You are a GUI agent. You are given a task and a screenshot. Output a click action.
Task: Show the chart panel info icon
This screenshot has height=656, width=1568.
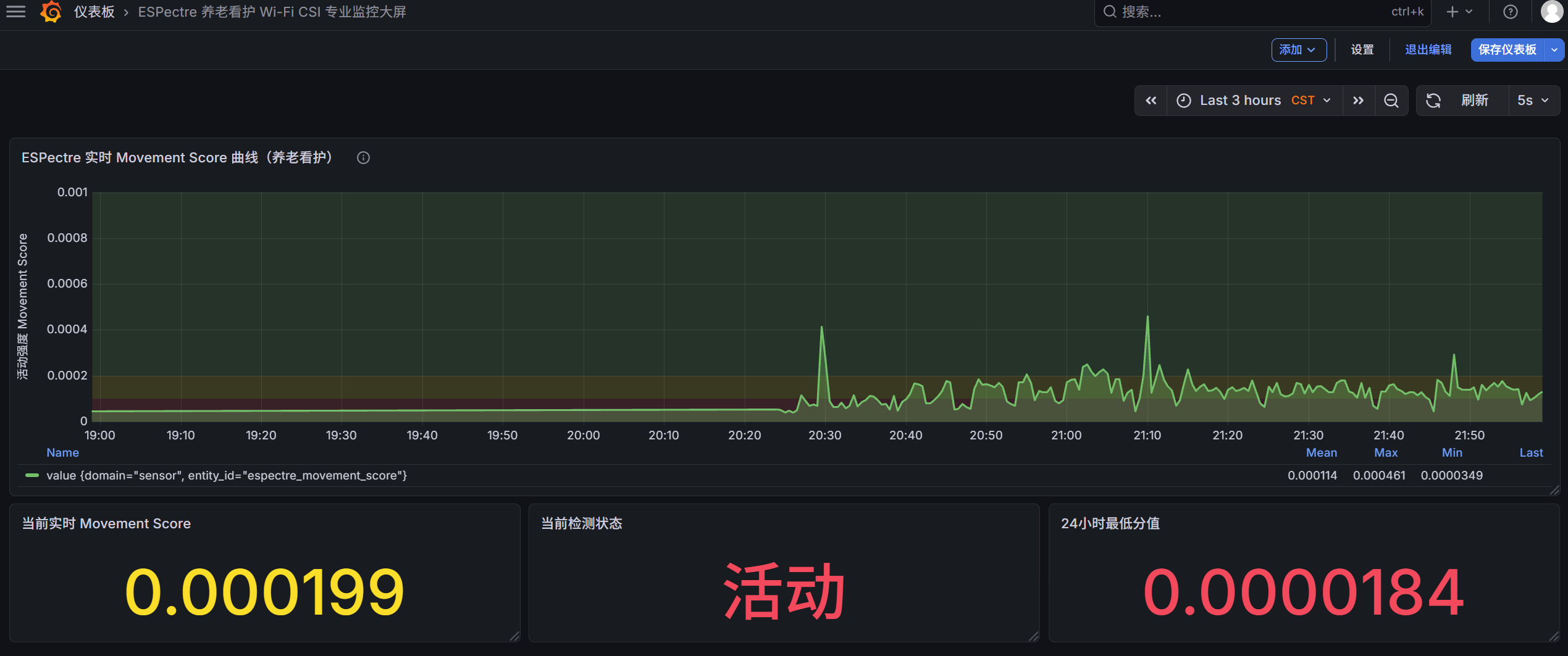point(363,158)
